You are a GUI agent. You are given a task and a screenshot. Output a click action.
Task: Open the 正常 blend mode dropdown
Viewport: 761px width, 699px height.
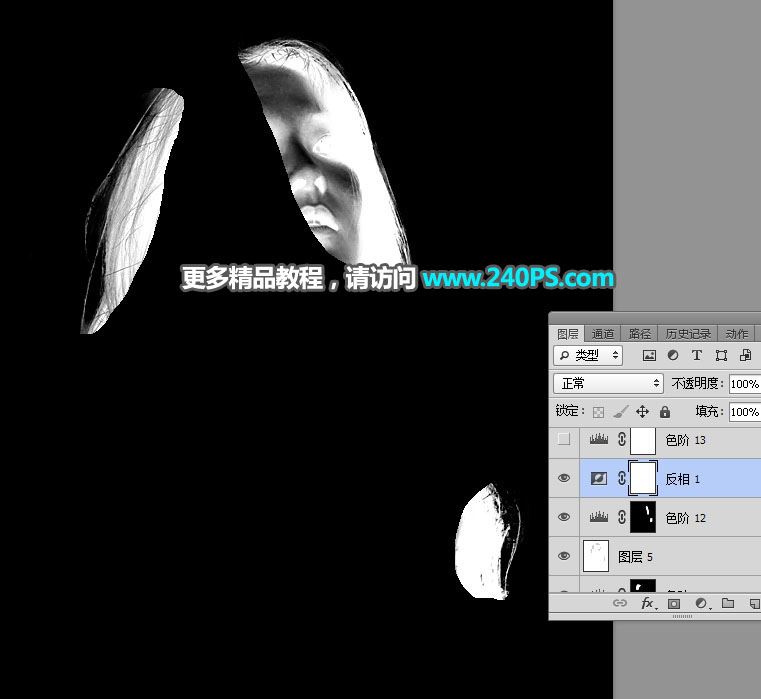pyautogui.click(x=608, y=383)
